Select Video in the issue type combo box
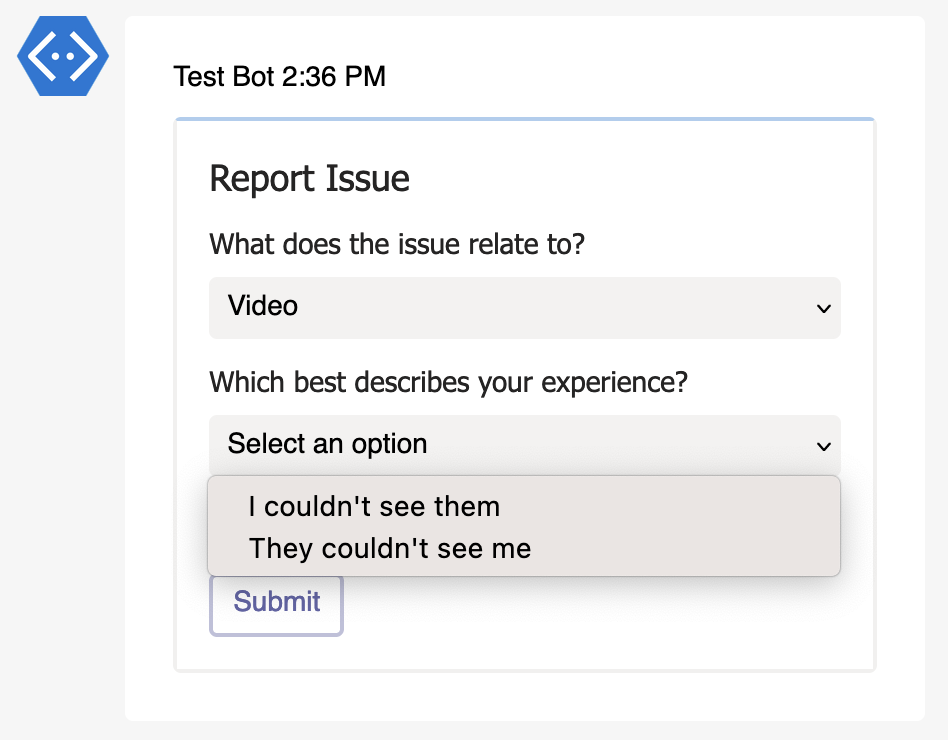Image resolution: width=948 pixels, height=740 pixels. point(524,307)
